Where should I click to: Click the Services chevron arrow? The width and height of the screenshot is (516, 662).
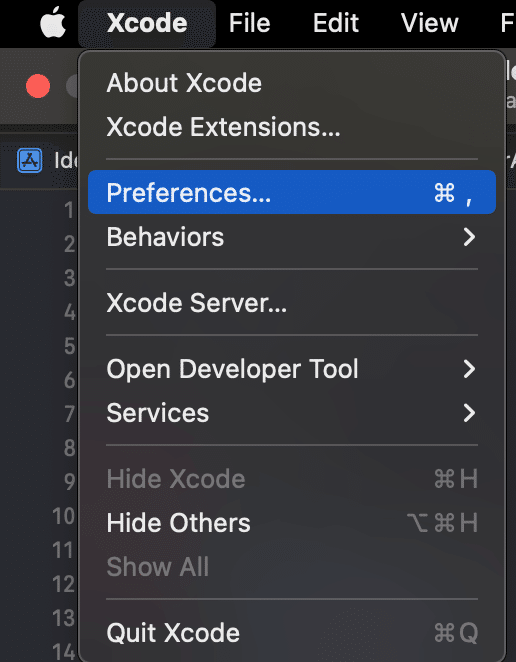tap(470, 413)
